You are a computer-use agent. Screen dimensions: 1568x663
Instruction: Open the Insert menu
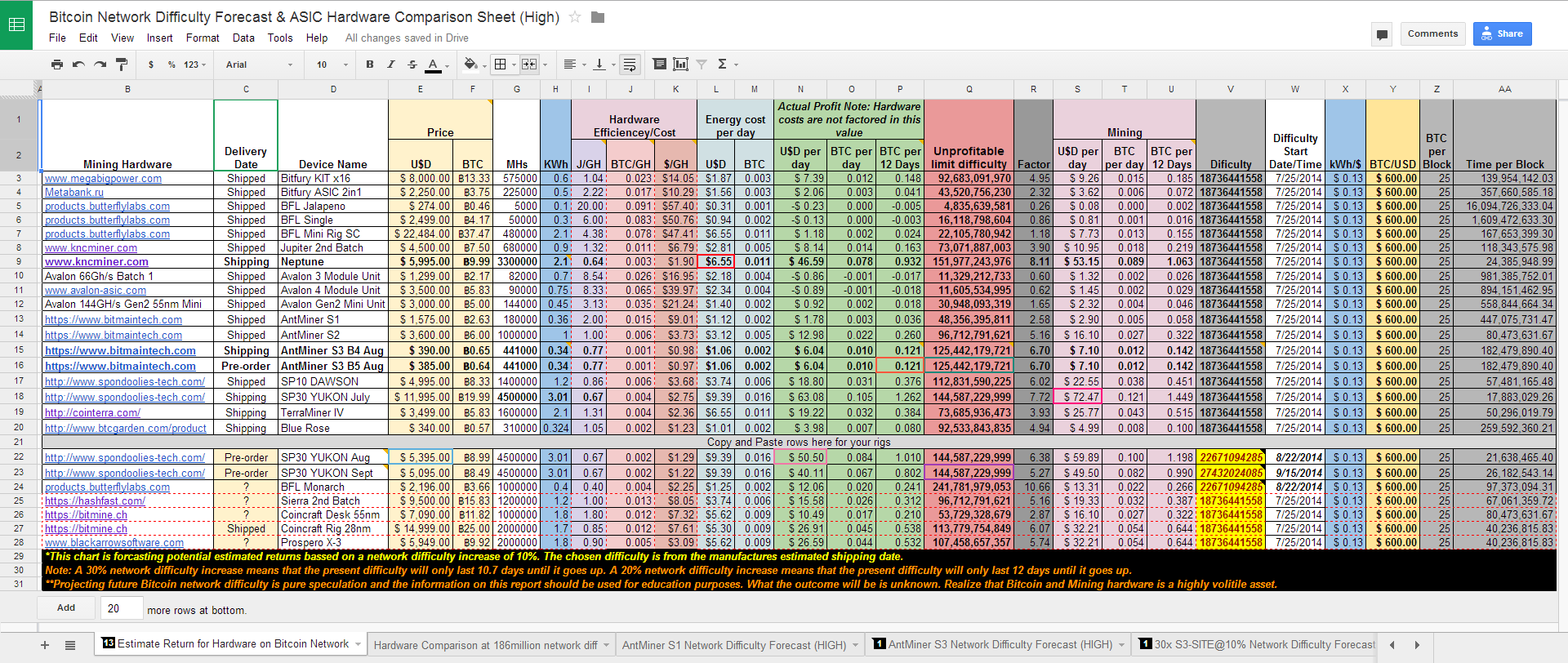(160, 38)
